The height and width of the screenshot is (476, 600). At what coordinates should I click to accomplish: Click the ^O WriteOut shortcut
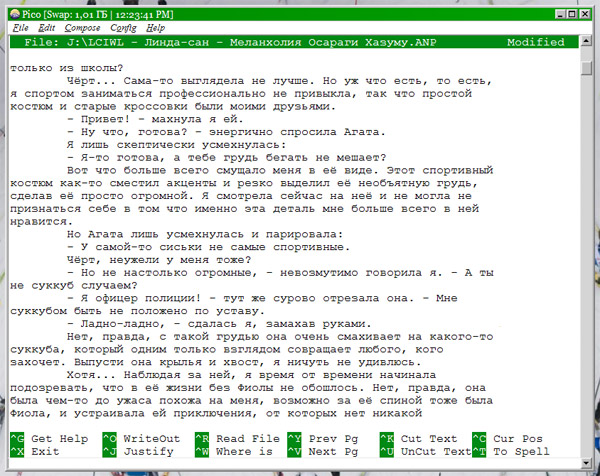(141, 439)
